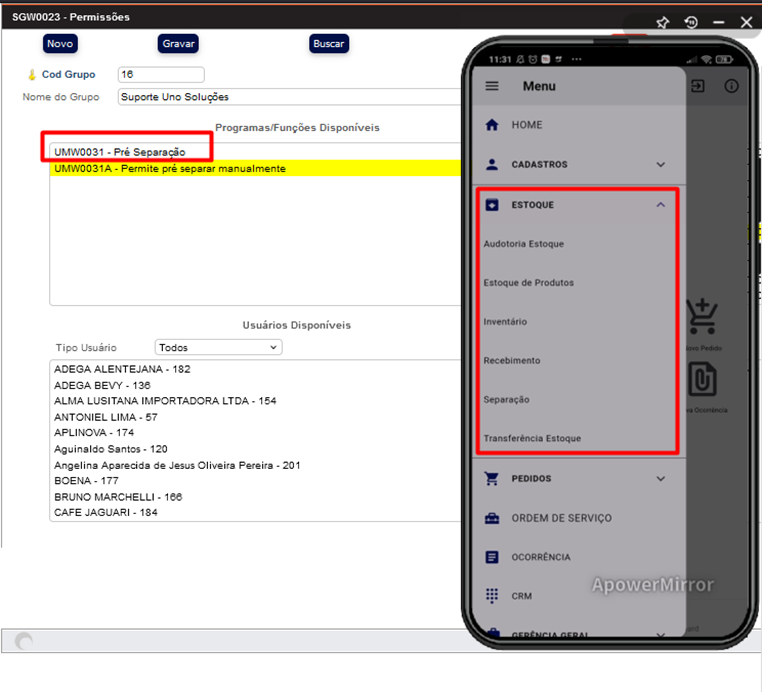Image resolution: width=762 pixels, height=692 pixels.
Task: Click the Buscar button
Action: (x=329, y=43)
